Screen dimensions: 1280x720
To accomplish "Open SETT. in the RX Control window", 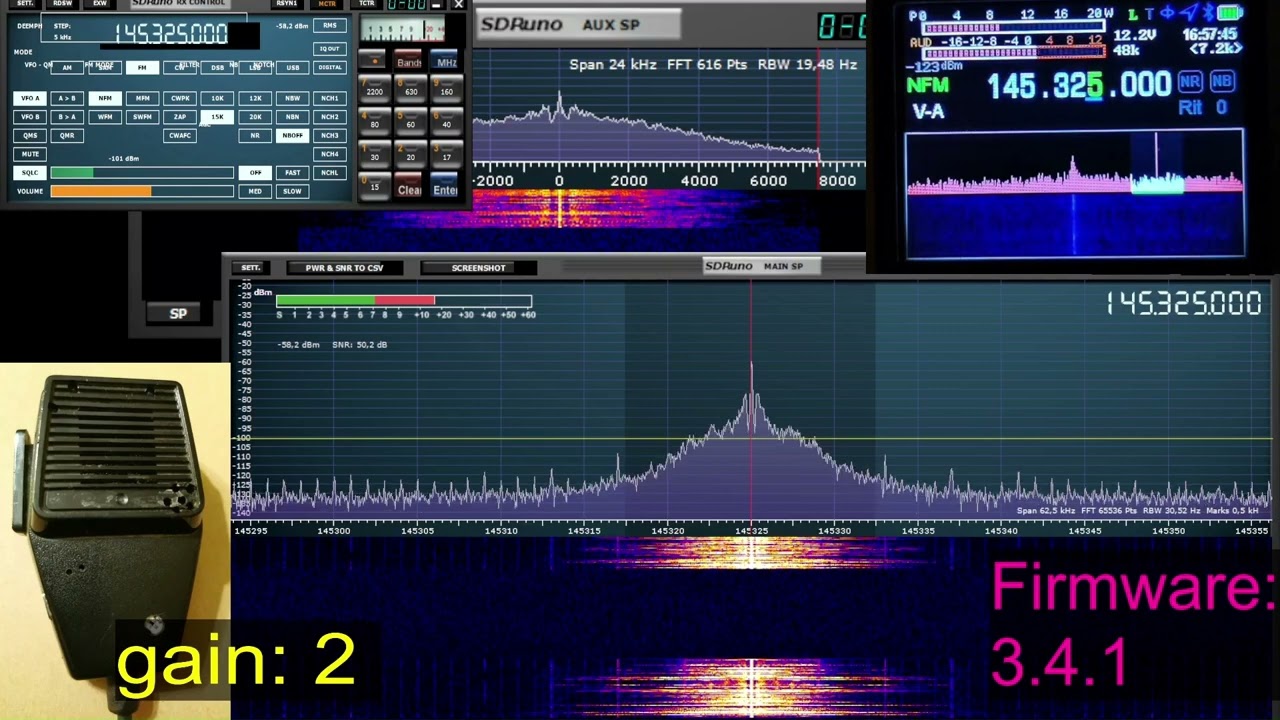I will pos(25,3).
